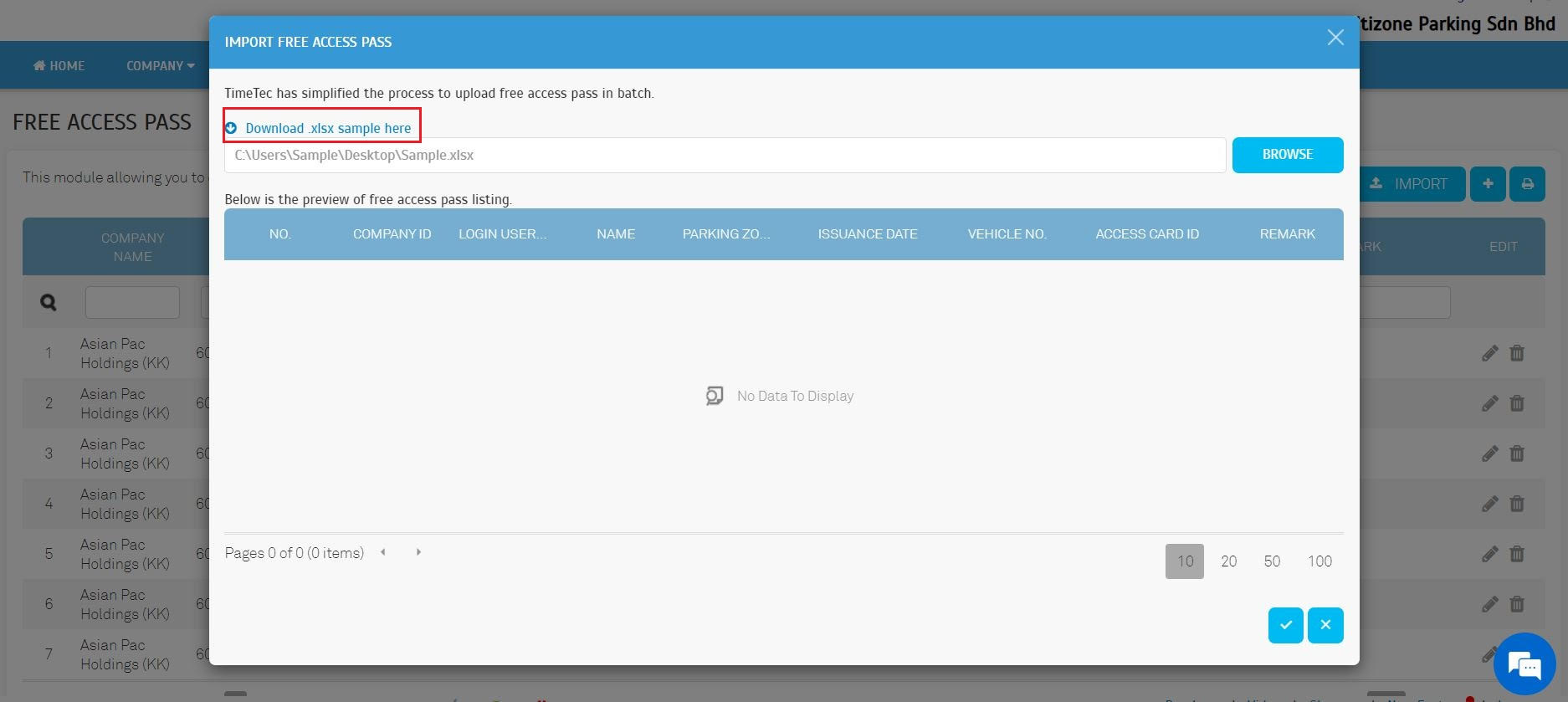This screenshot has height=702, width=1568.
Task: Open the COMPANY dropdown menu
Action: 160,65
